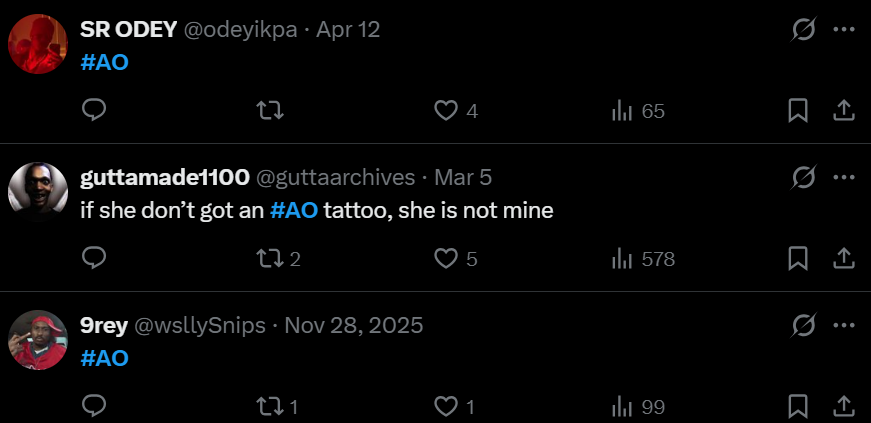Viewport: 871px width, 423px height.
Task: Reply to SR ODEY's post
Action: [x=94, y=111]
